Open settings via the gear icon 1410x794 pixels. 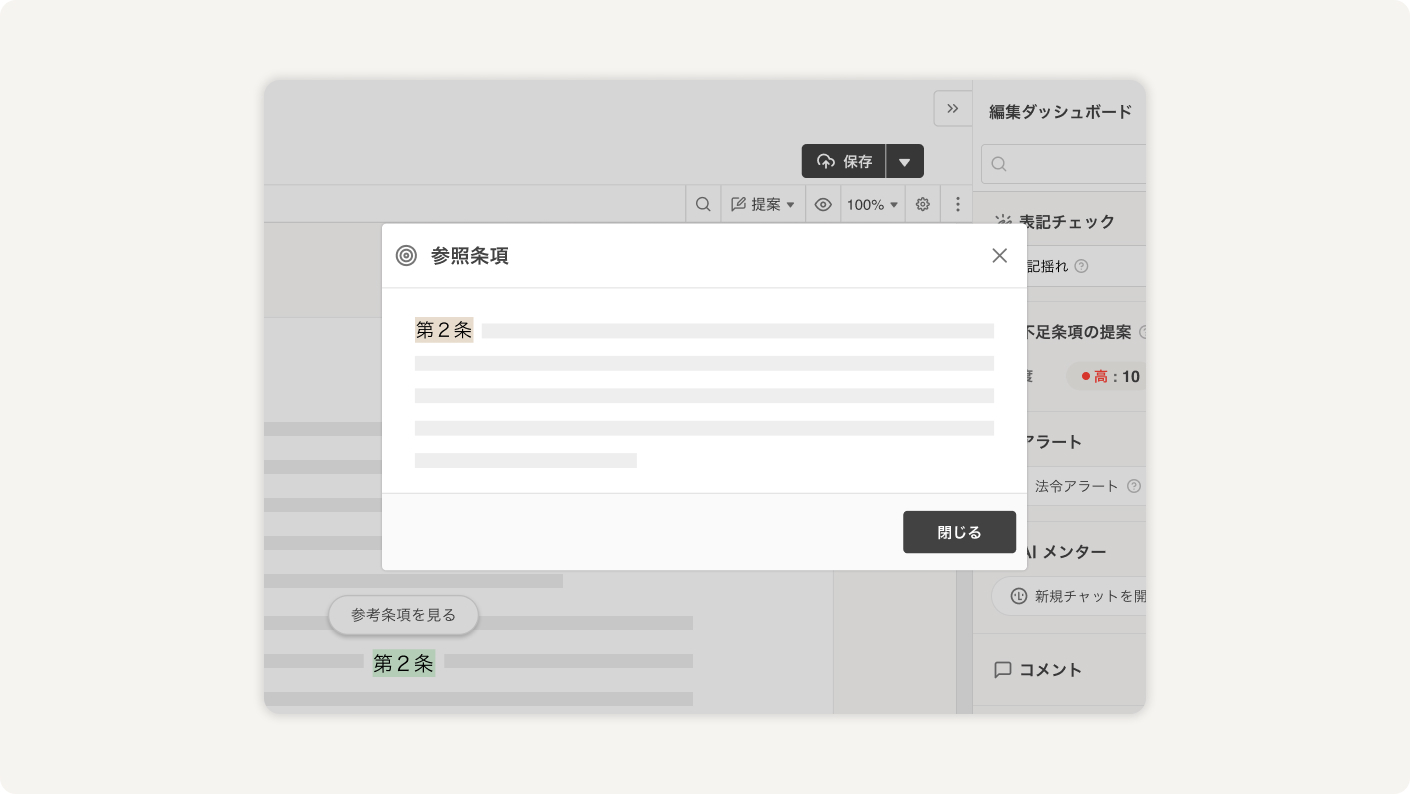pos(923,204)
